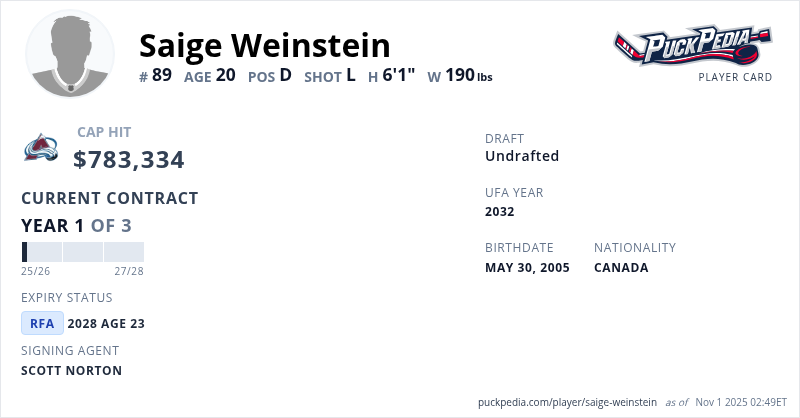
Task: Click the jersey number 89
Action: (163, 76)
